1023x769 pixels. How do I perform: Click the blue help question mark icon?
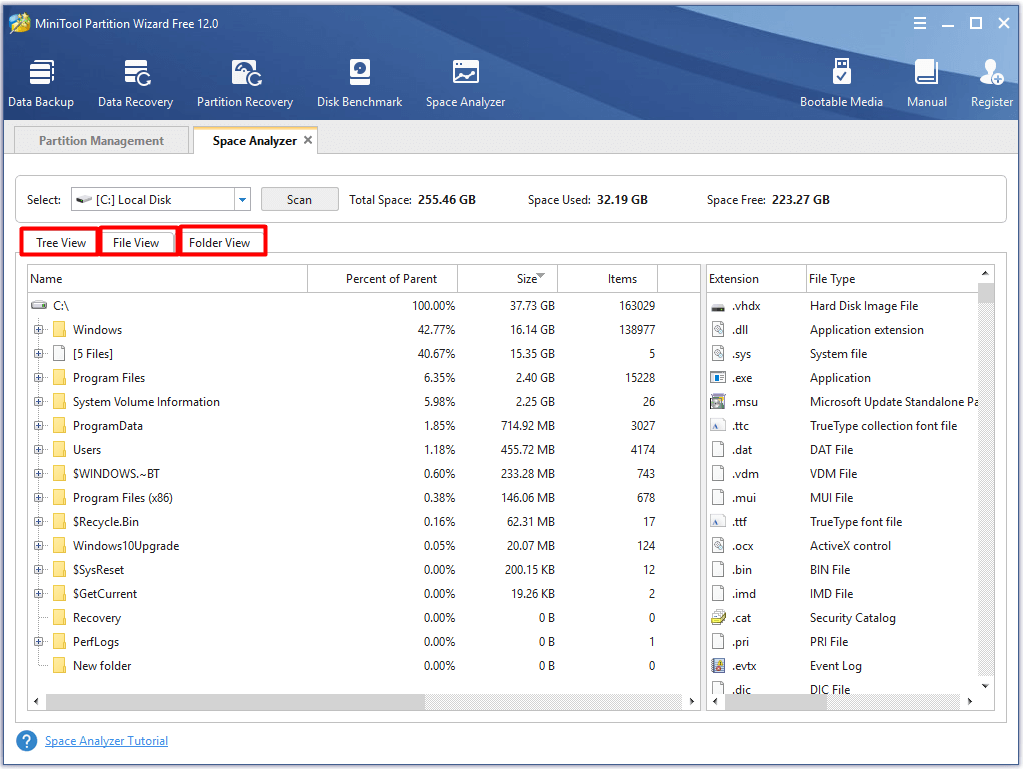tap(27, 741)
